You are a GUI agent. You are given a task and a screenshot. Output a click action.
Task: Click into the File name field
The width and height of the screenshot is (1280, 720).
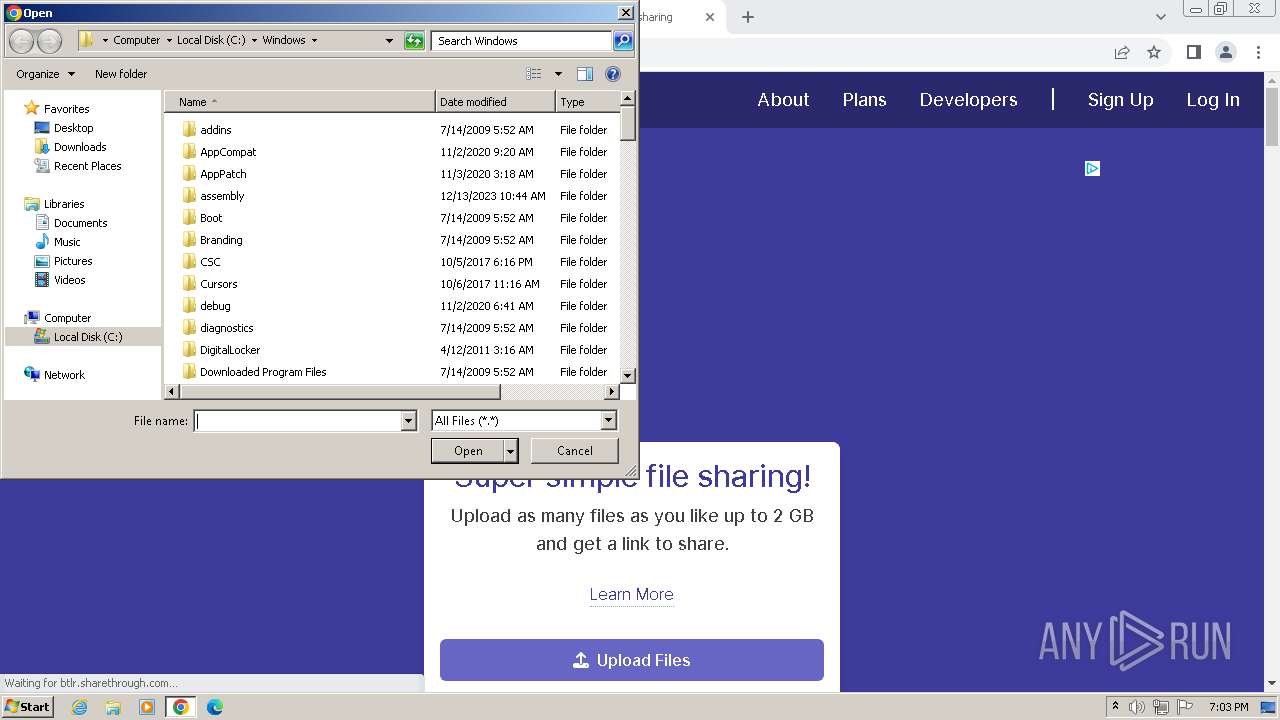click(298, 421)
